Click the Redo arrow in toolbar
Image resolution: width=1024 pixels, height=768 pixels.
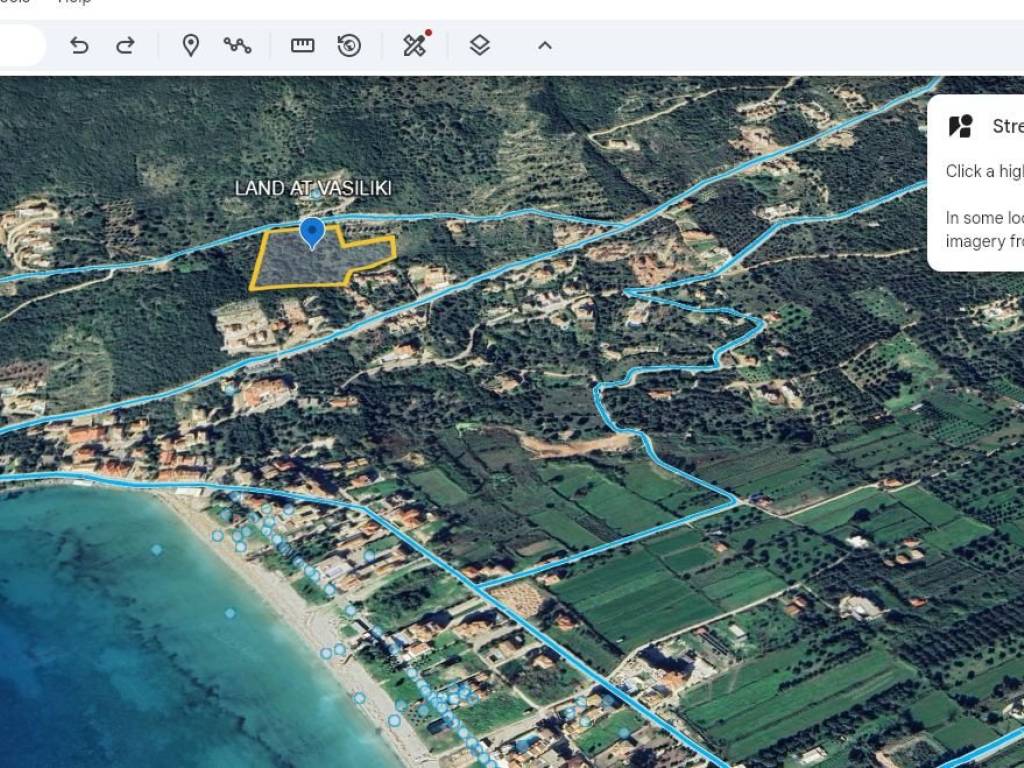tap(125, 45)
